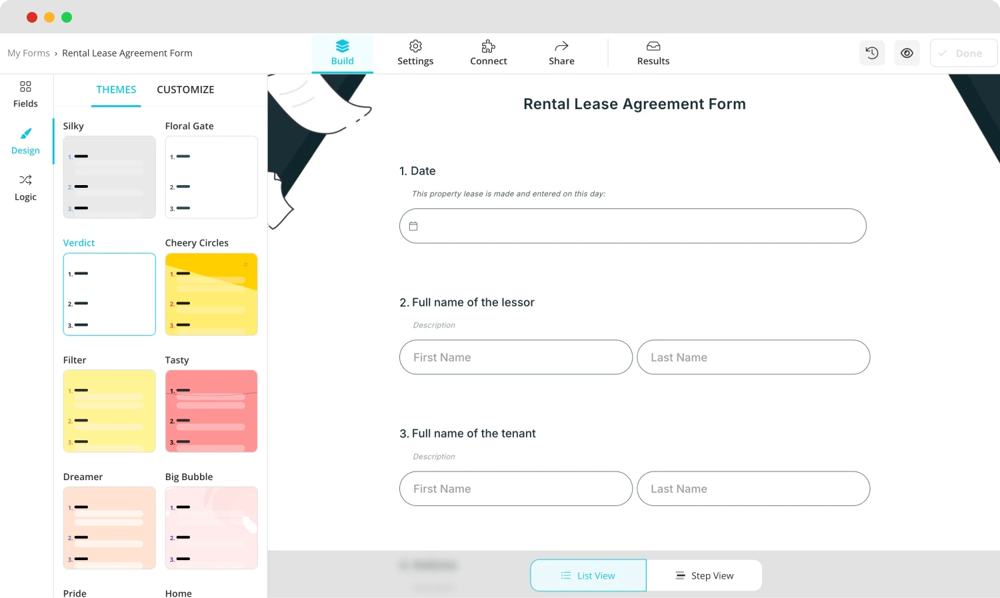Switch to List View
Viewport: 1000px width, 598px height.
click(588, 575)
